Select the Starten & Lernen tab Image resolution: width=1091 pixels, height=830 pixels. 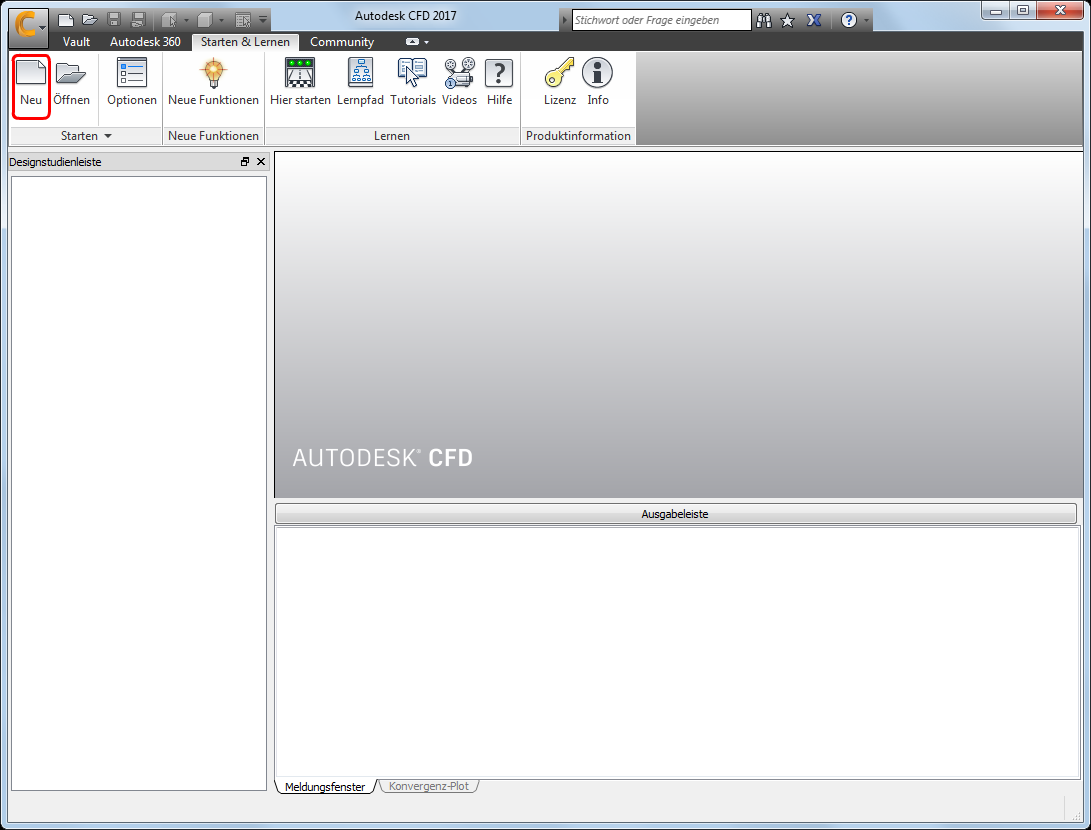pyautogui.click(x=245, y=42)
